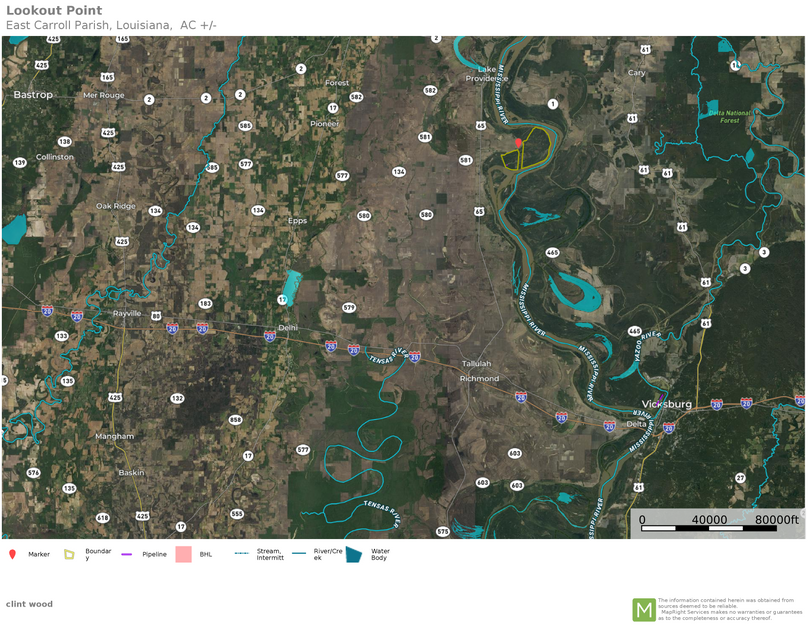Click the red marker pin on the map
808x625 pixels.
click(x=518, y=144)
